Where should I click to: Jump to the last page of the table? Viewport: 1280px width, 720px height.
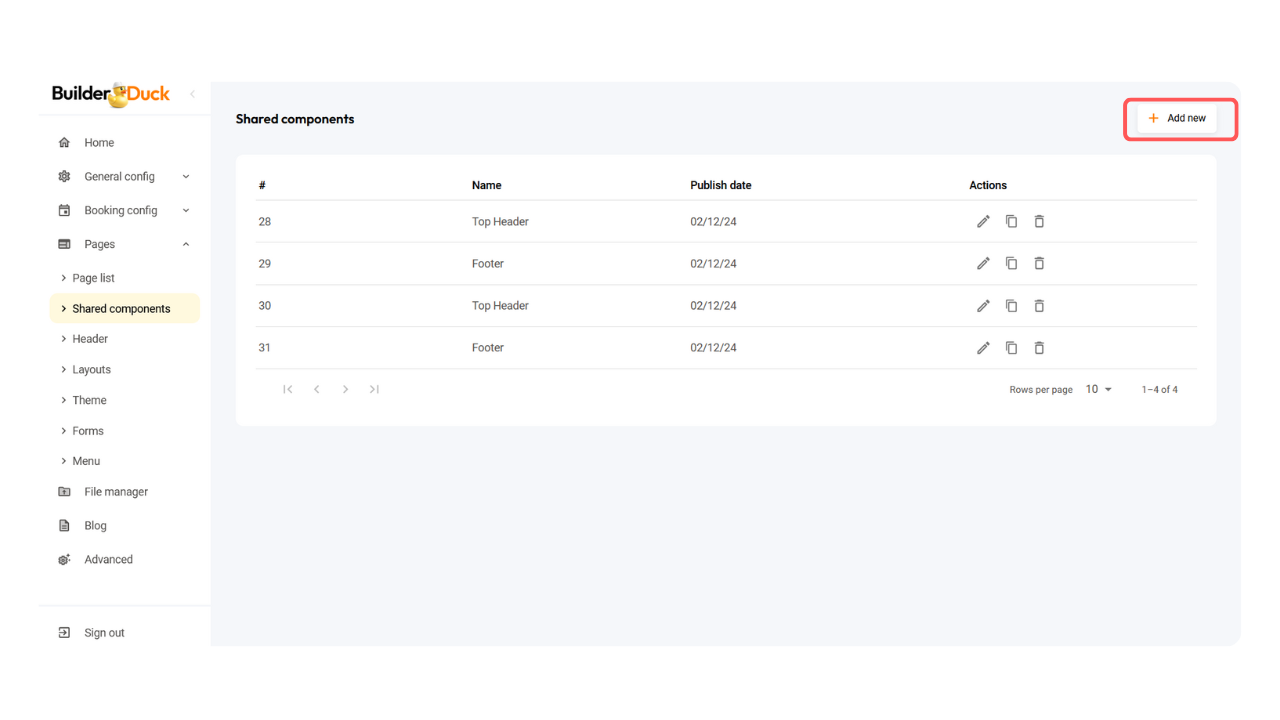[x=374, y=389]
